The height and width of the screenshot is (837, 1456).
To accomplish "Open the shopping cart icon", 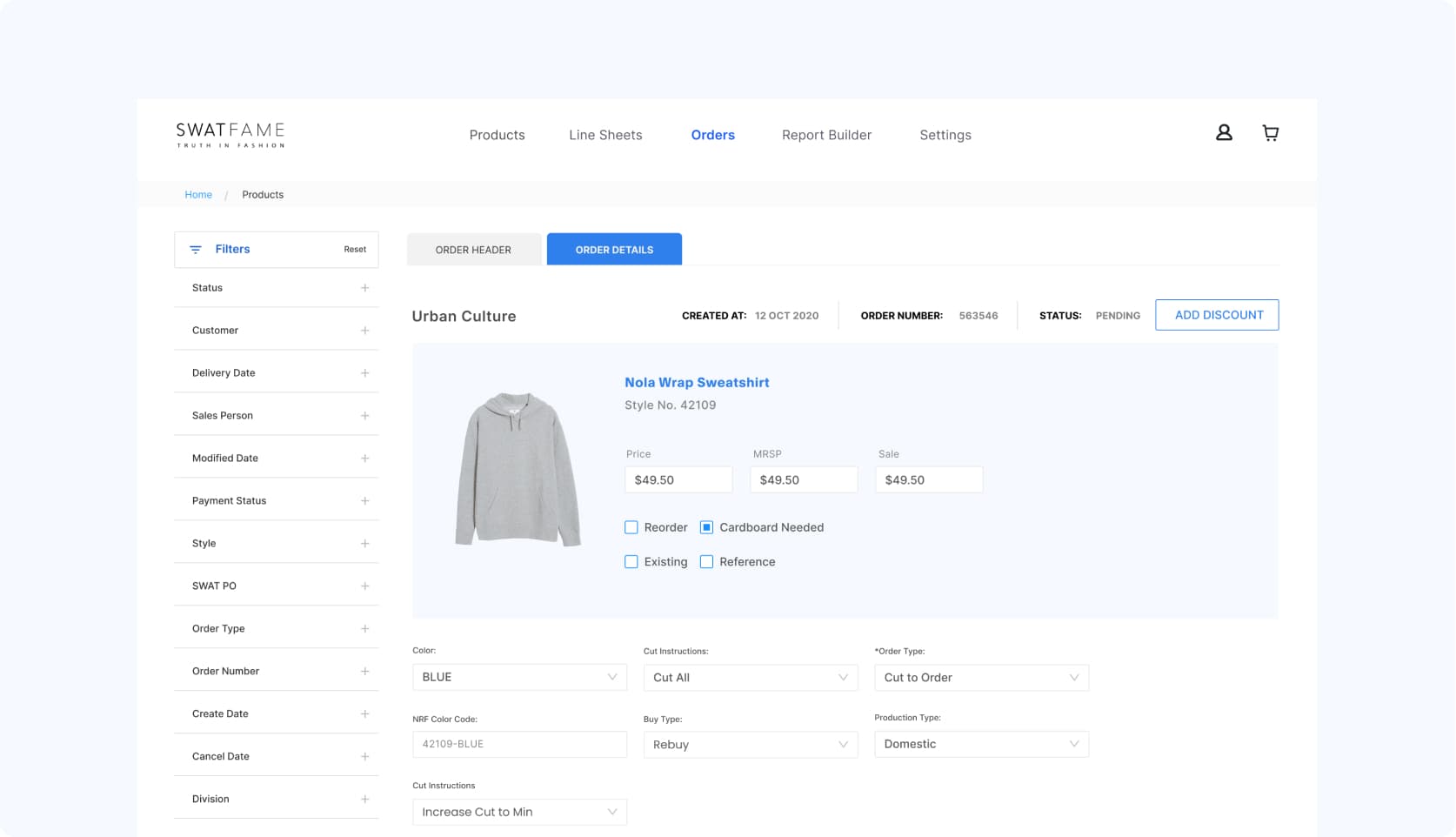I will (1271, 132).
